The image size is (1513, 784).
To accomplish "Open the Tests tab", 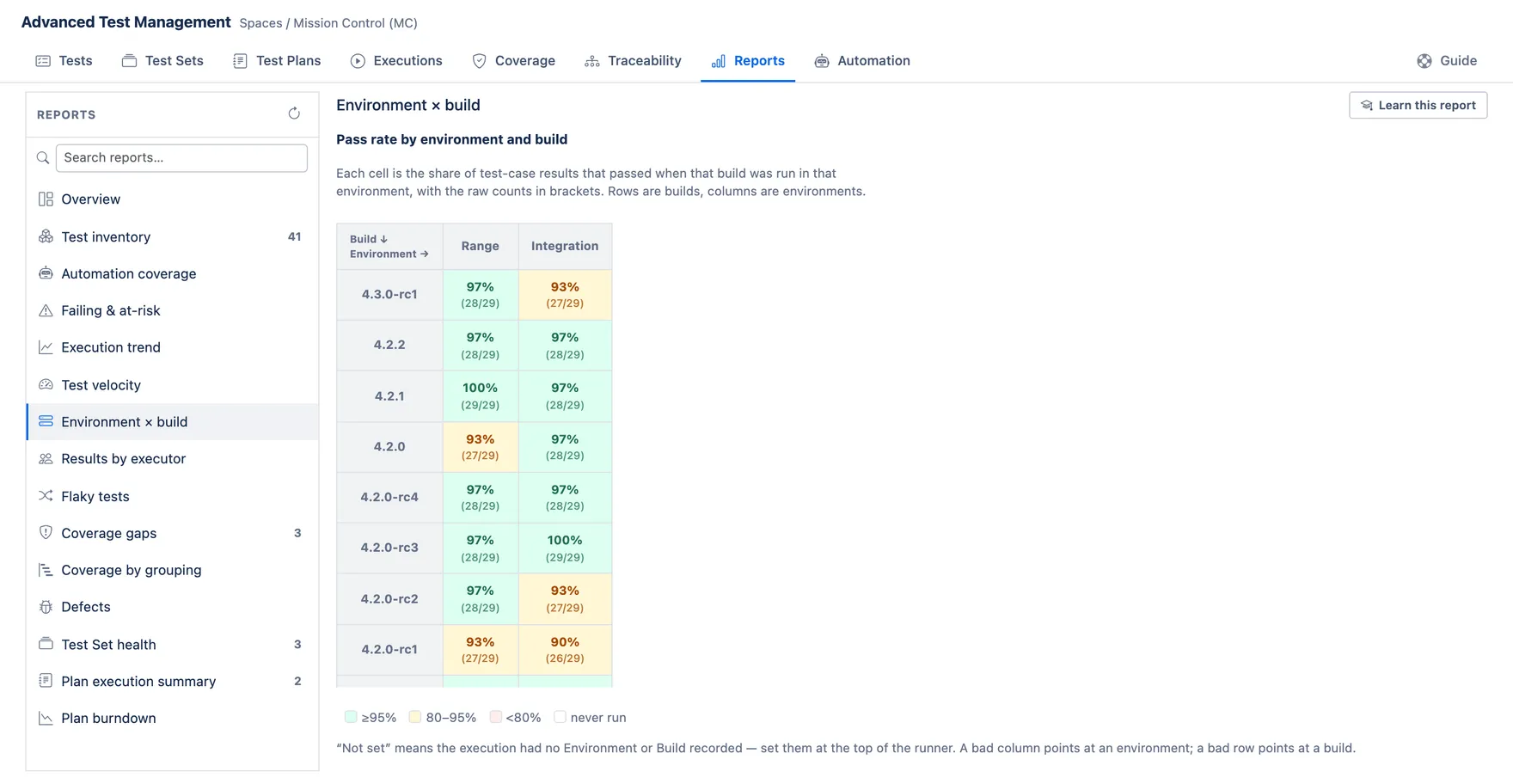I will (x=64, y=61).
